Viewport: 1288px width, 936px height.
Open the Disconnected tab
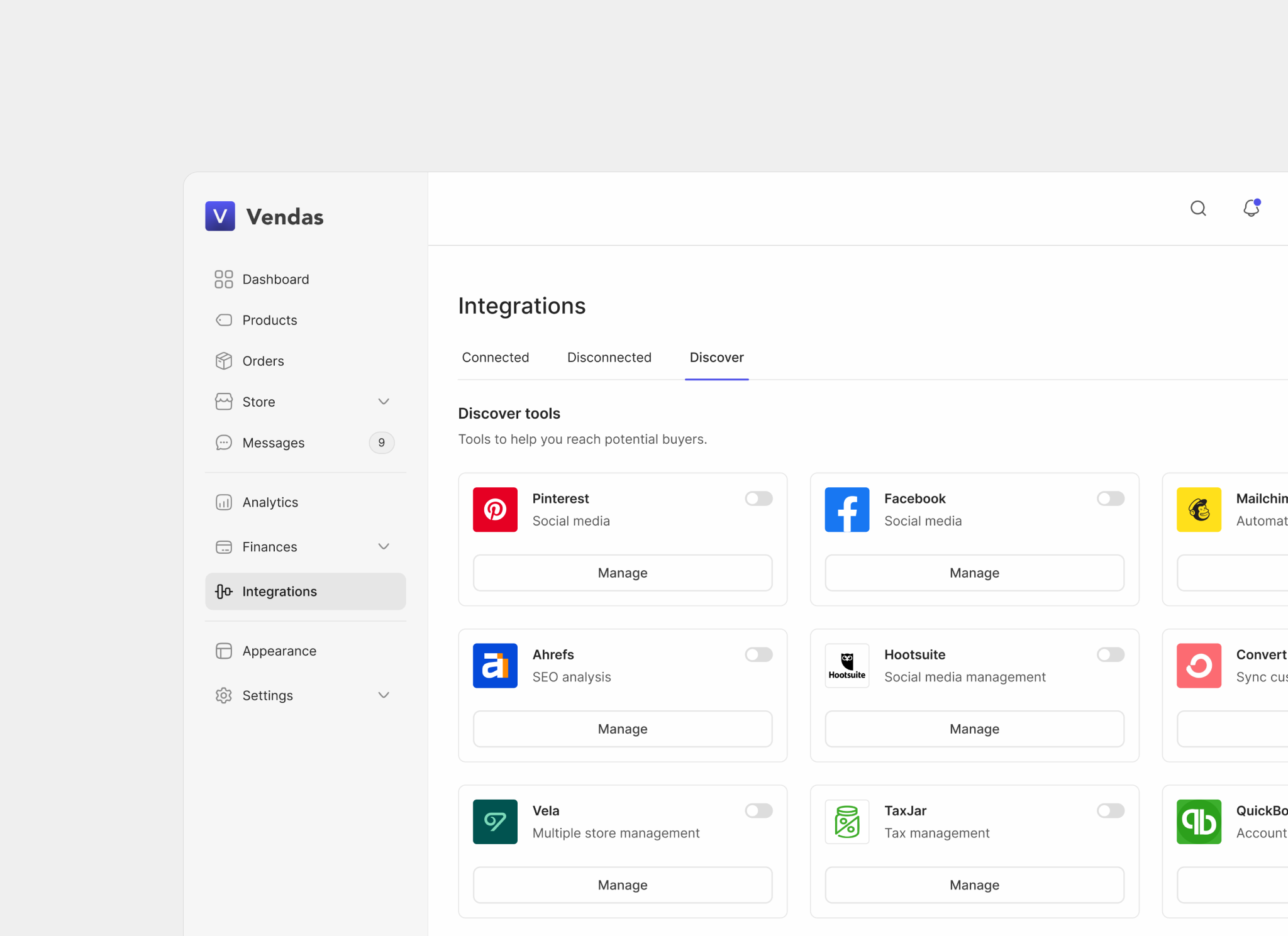609,357
